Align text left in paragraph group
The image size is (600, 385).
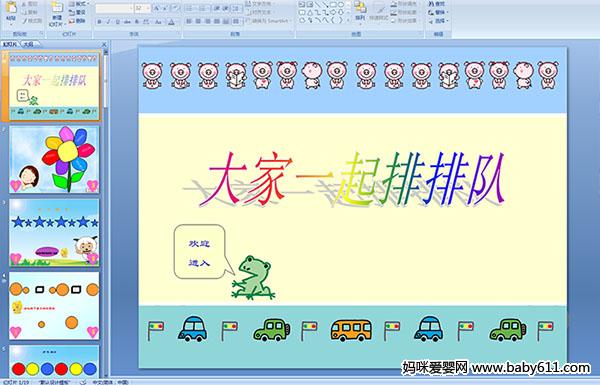tap(189, 21)
